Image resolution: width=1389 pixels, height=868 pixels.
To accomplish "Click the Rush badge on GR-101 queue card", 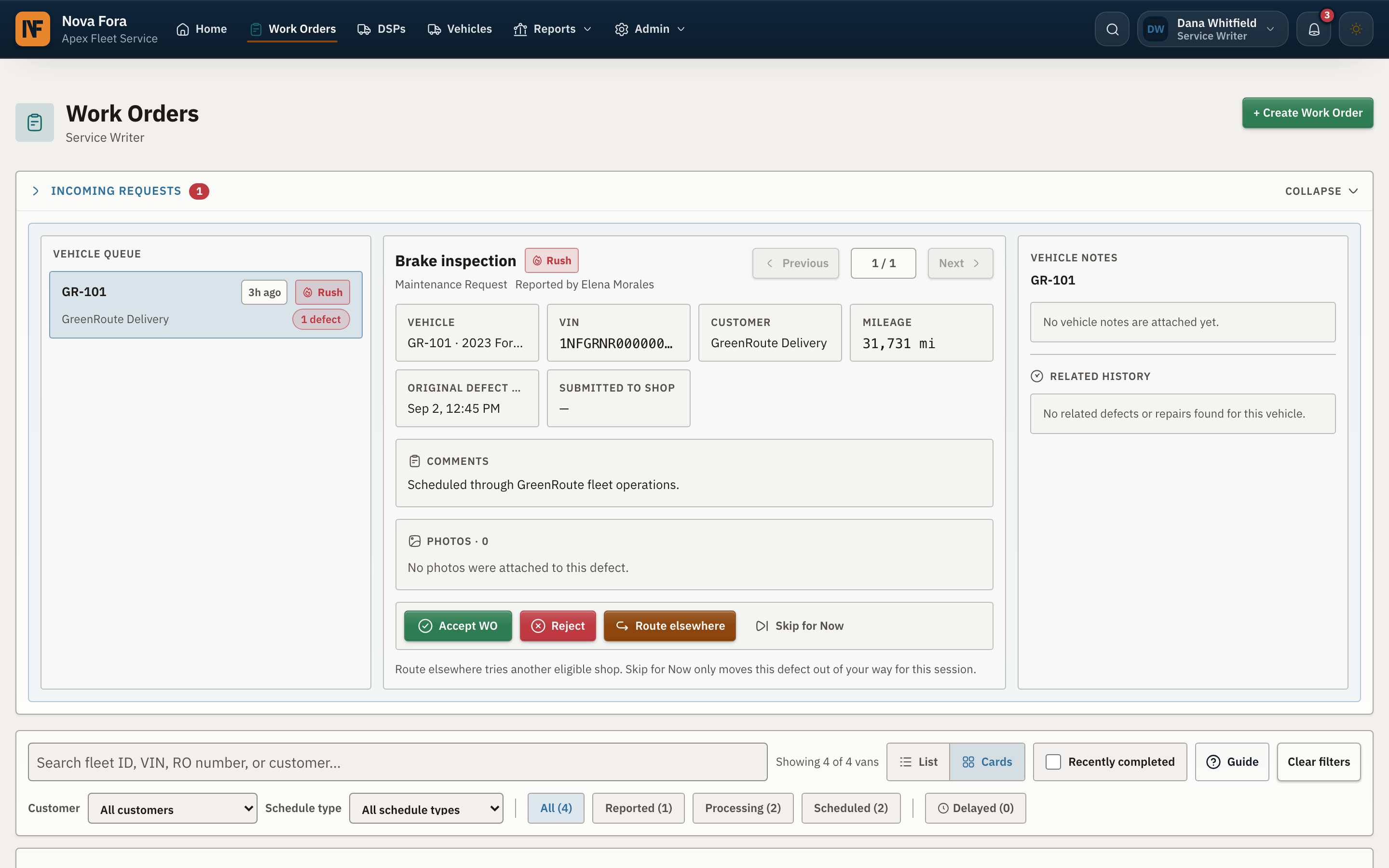I will tap(323, 292).
